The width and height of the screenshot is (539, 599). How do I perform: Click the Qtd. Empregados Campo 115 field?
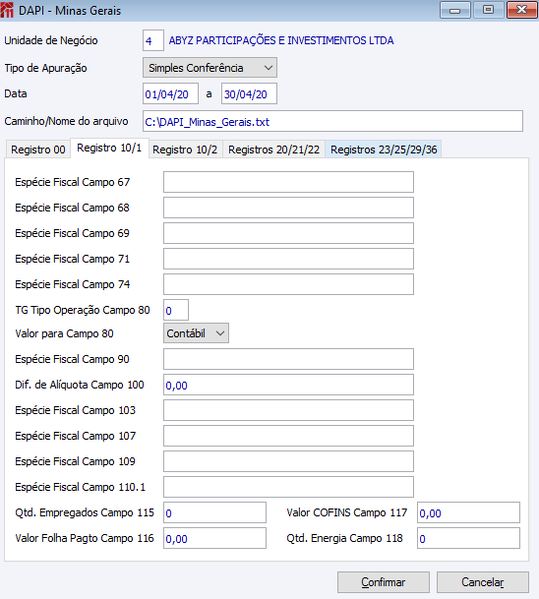[215, 512]
